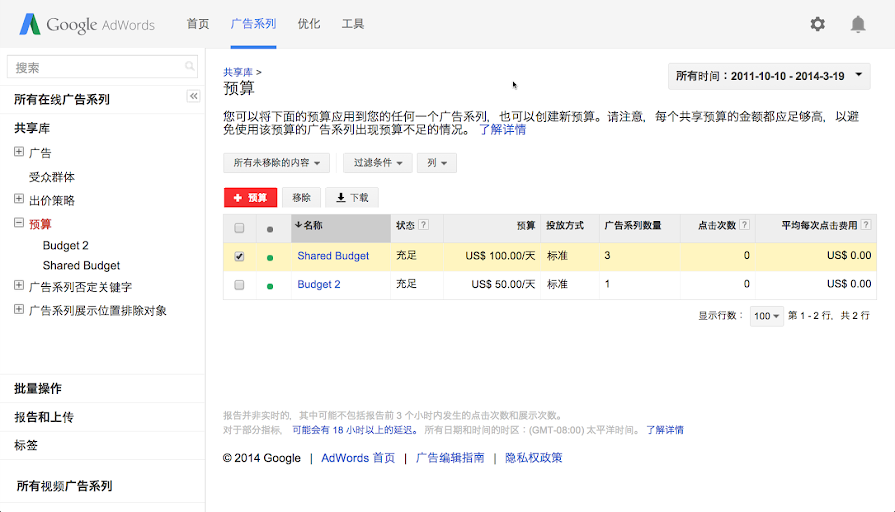Switch to the 优化 tab
This screenshot has width=895, height=512.
point(309,24)
